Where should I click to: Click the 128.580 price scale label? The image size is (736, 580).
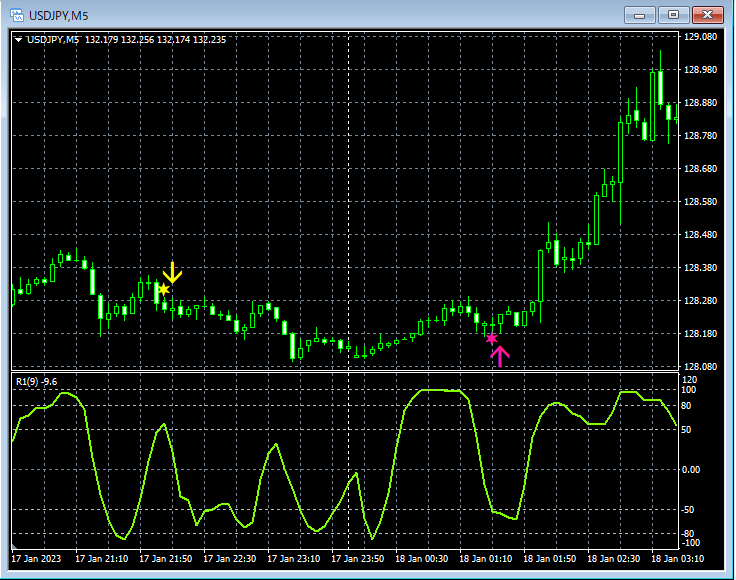click(700, 202)
